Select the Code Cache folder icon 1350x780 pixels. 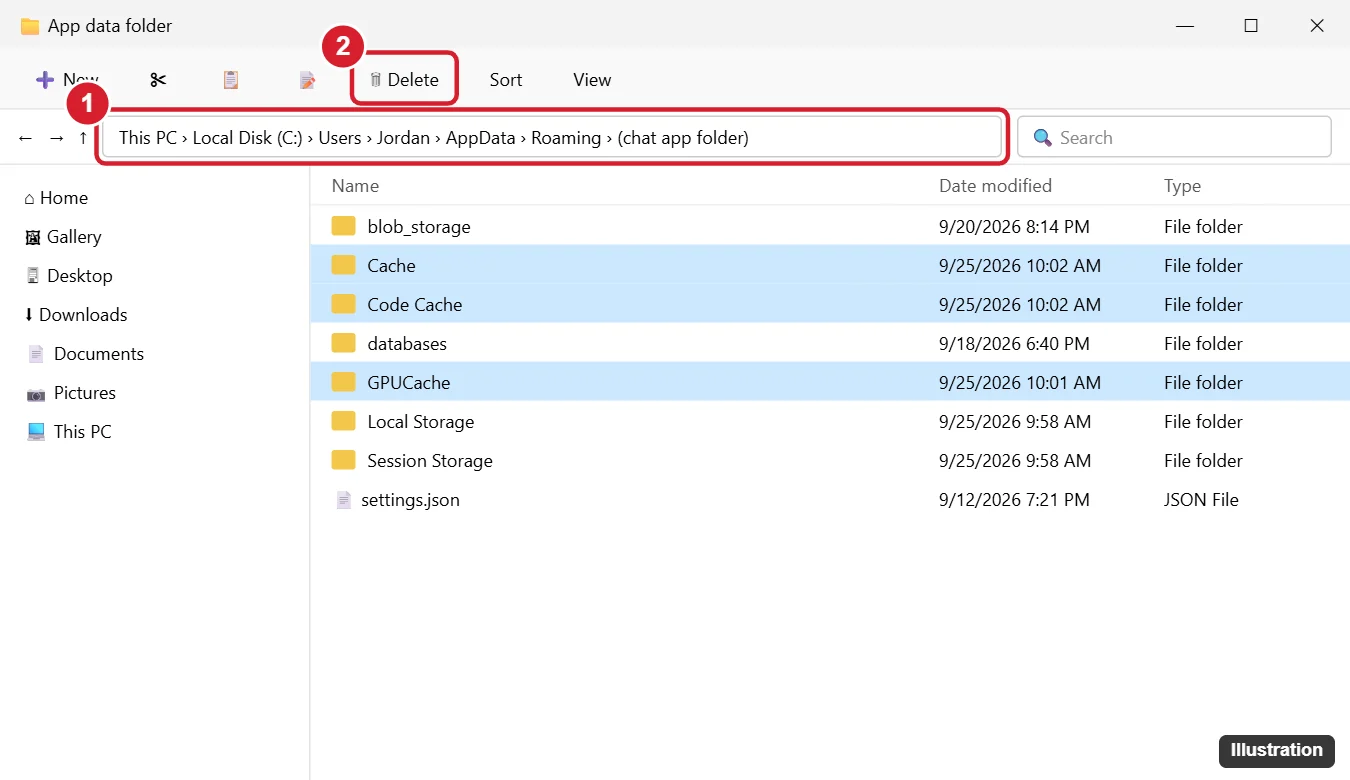point(344,305)
